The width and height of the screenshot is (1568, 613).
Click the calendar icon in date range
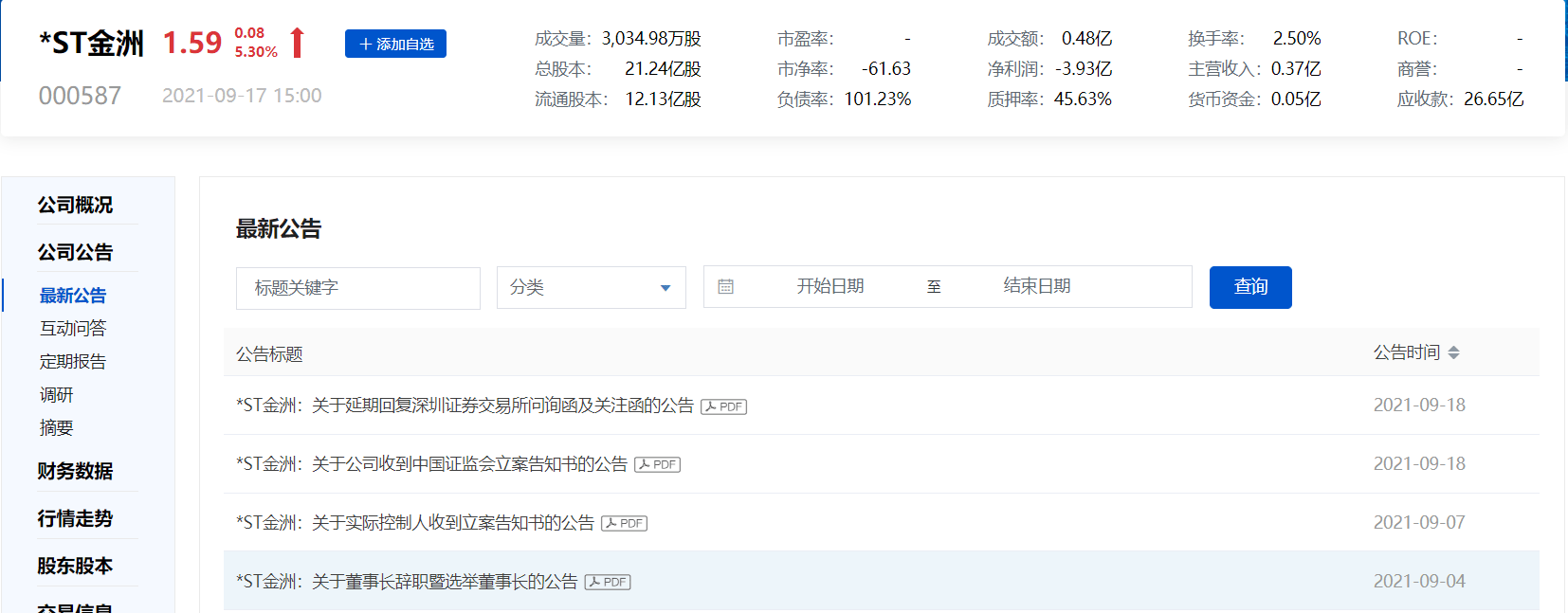726,286
